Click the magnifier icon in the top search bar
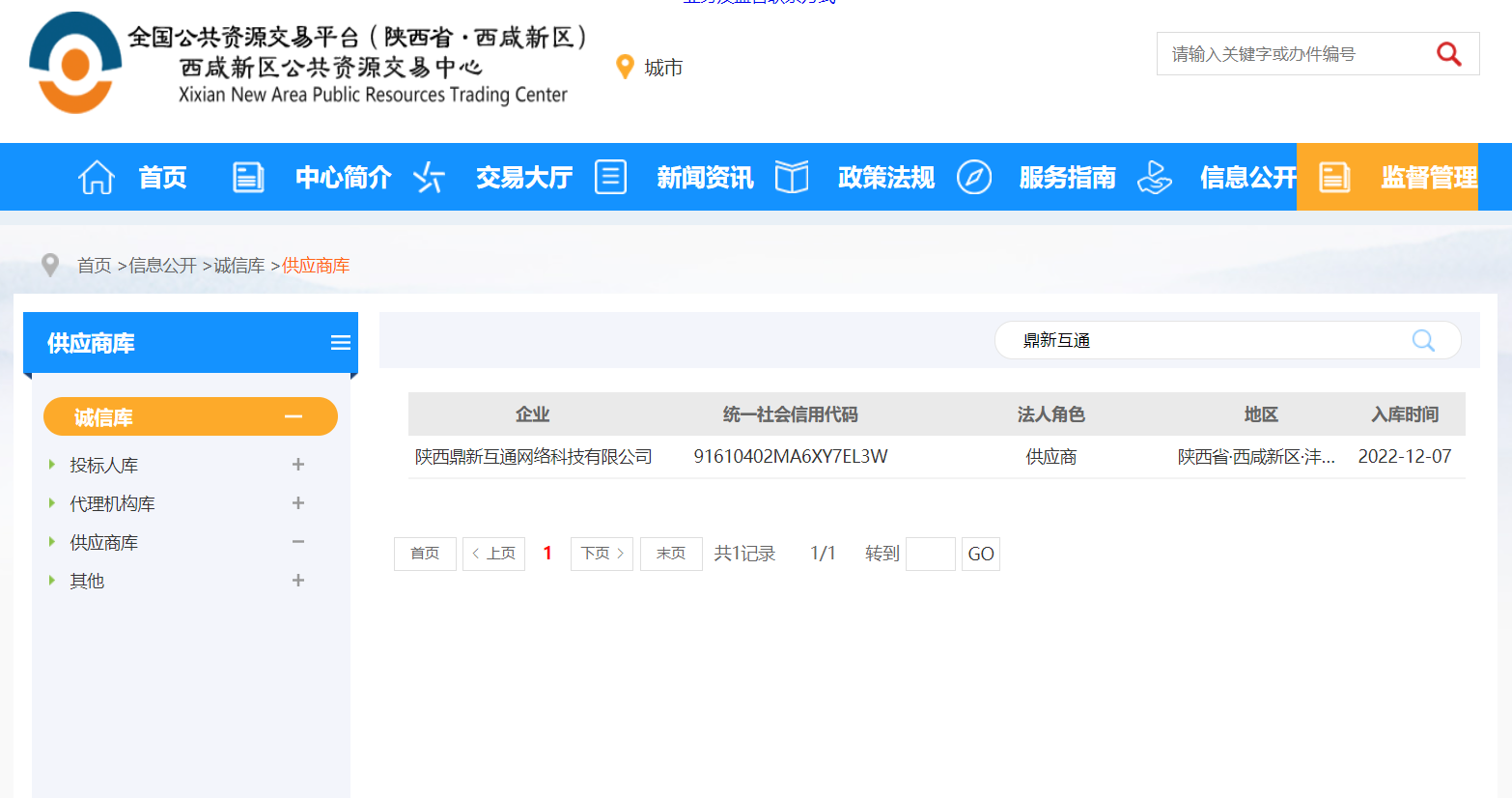The image size is (1512, 798). [1448, 53]
